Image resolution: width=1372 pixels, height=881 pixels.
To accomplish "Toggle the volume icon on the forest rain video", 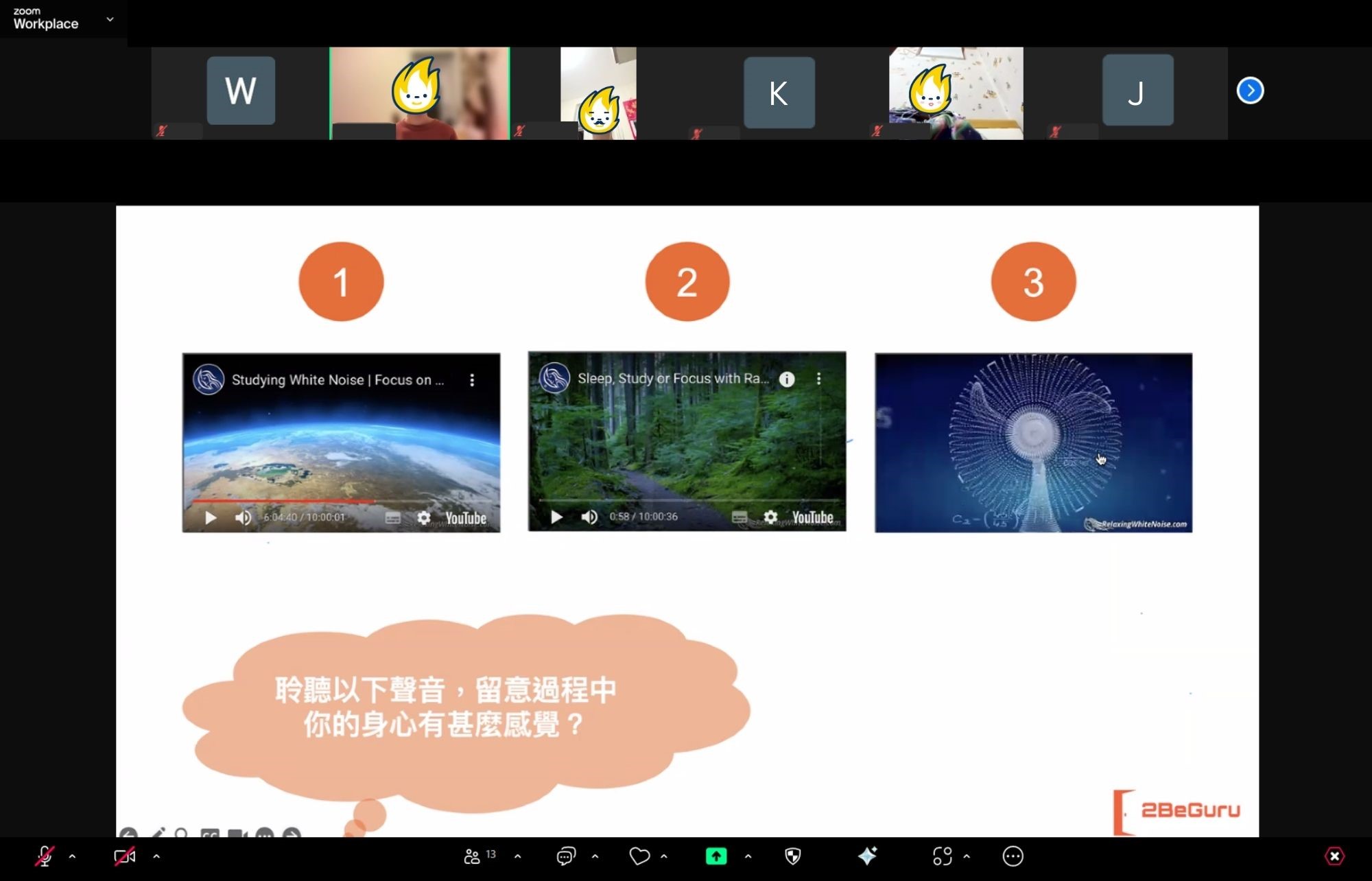I will [x=589, y=517].
